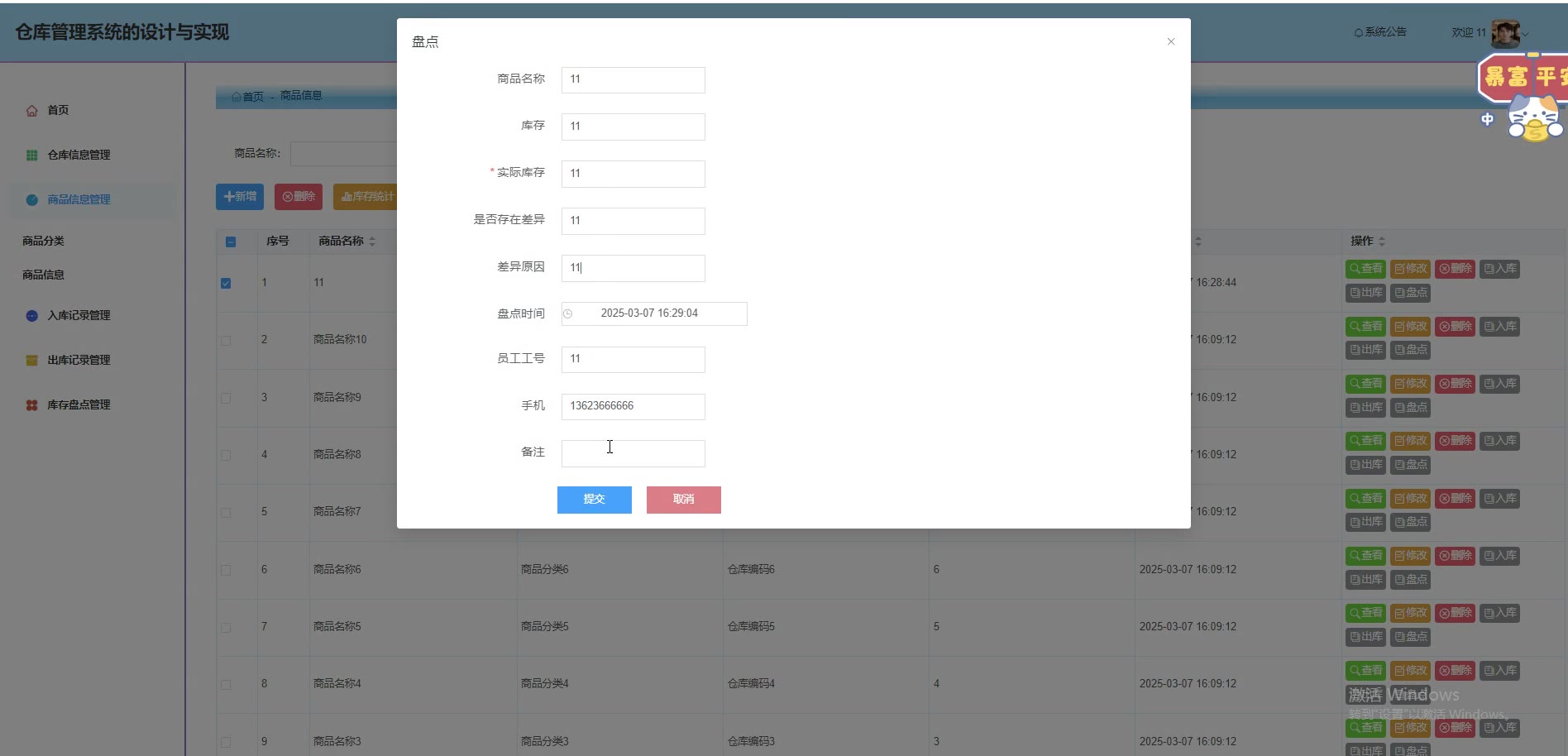
Task: Submit the form with 提交
Action: click(595, 500)
